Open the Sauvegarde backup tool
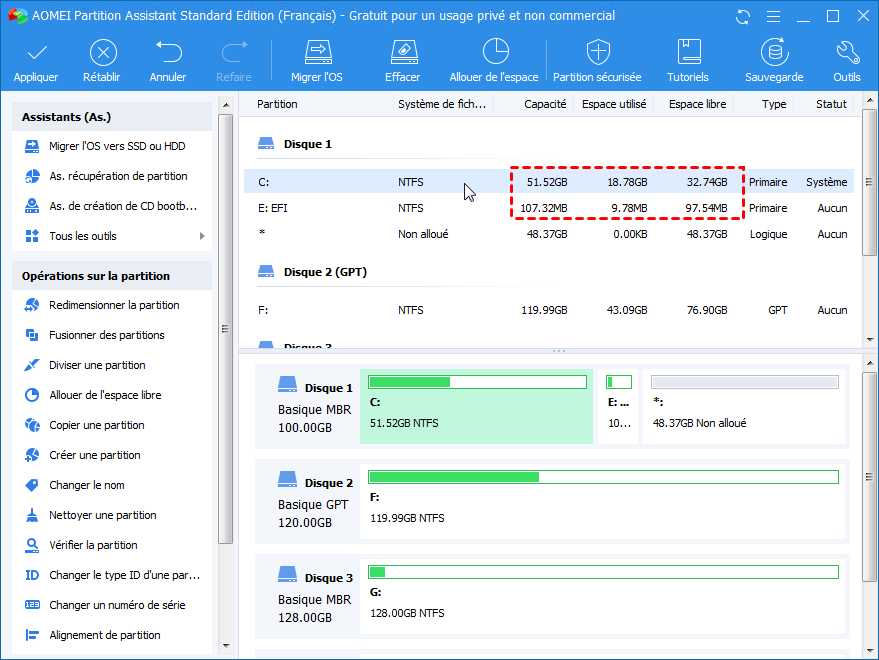This screenshot has width=879, height=660. (773, 53)
